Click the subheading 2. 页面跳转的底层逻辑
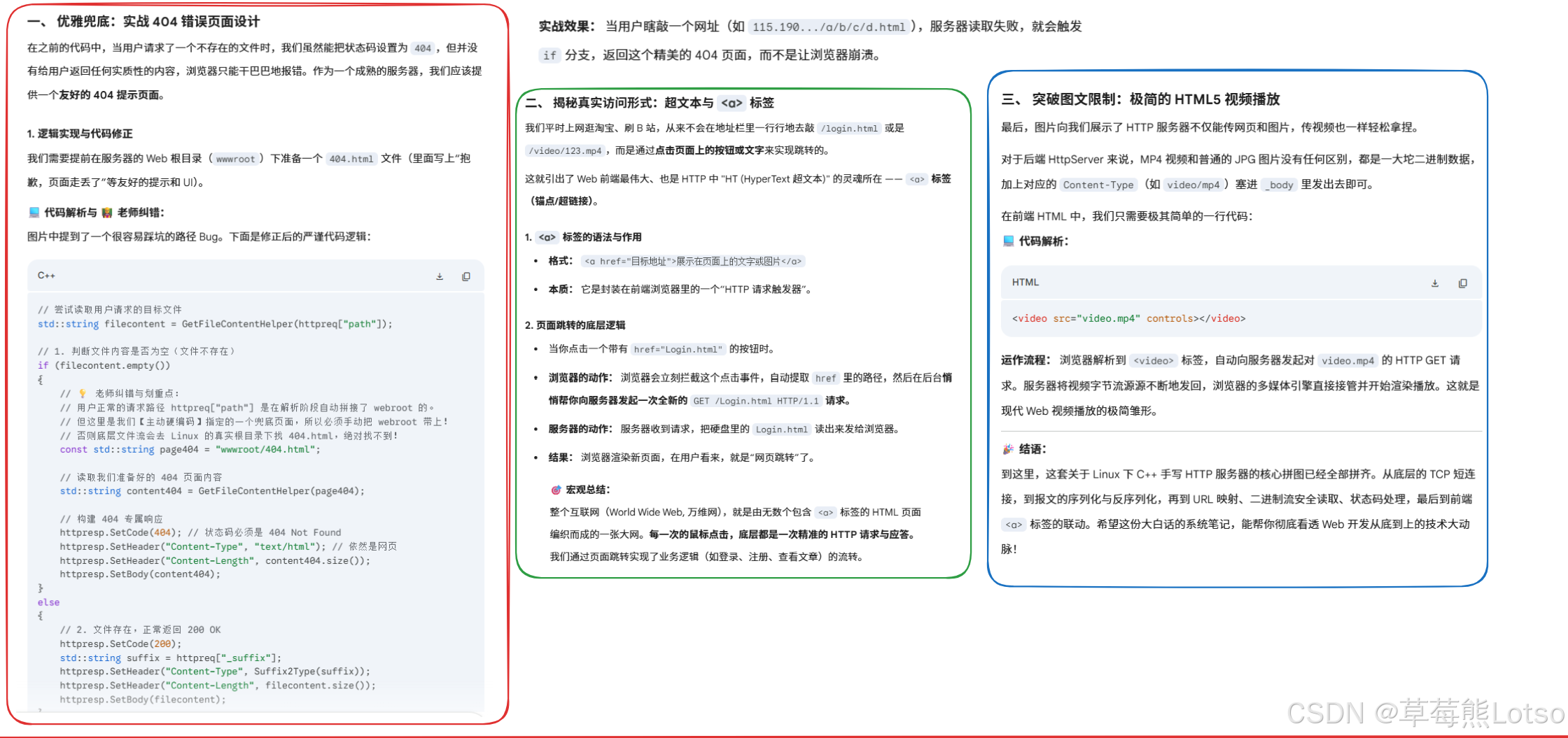The height and width of the screenshot is (738, 1568). pos(575,325)
